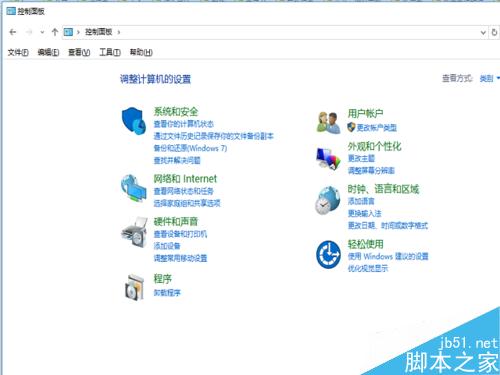The height and width of the screenshot is (375, 500).
Task: Click 更改主题 link
Action: coord(361,158)
